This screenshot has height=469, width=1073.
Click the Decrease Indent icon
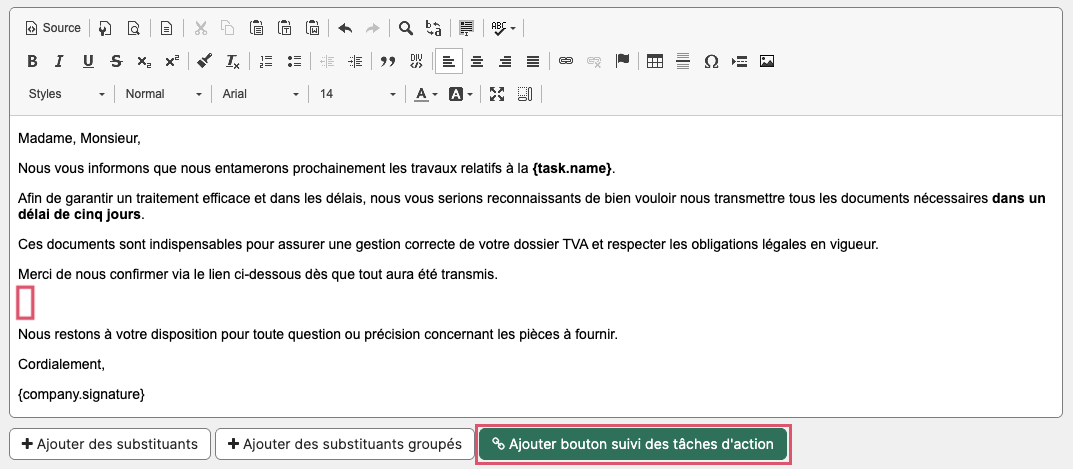(327, 61)
